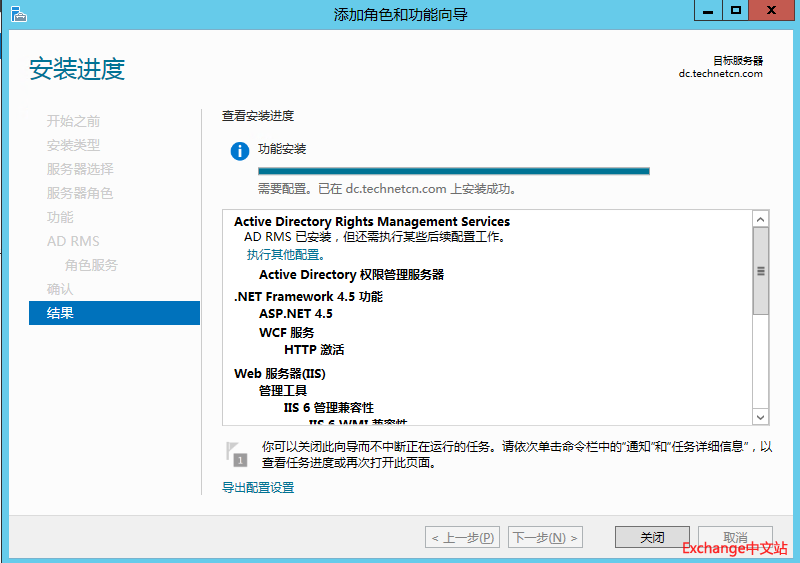The width and height of the screenshot is (800, 563).
Task: Click the blue info icon beside 功能安装
Action: coord(239,151)
